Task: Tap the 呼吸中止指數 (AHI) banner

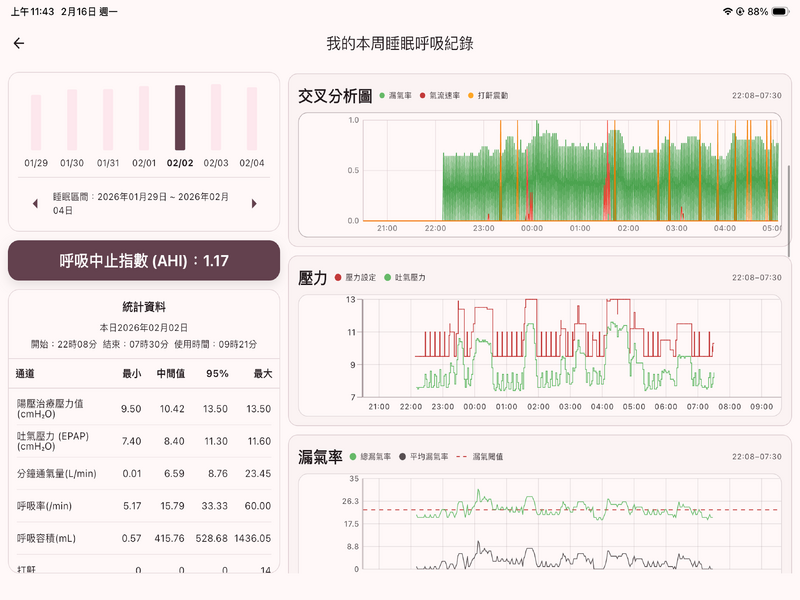Action: [143, 259]
